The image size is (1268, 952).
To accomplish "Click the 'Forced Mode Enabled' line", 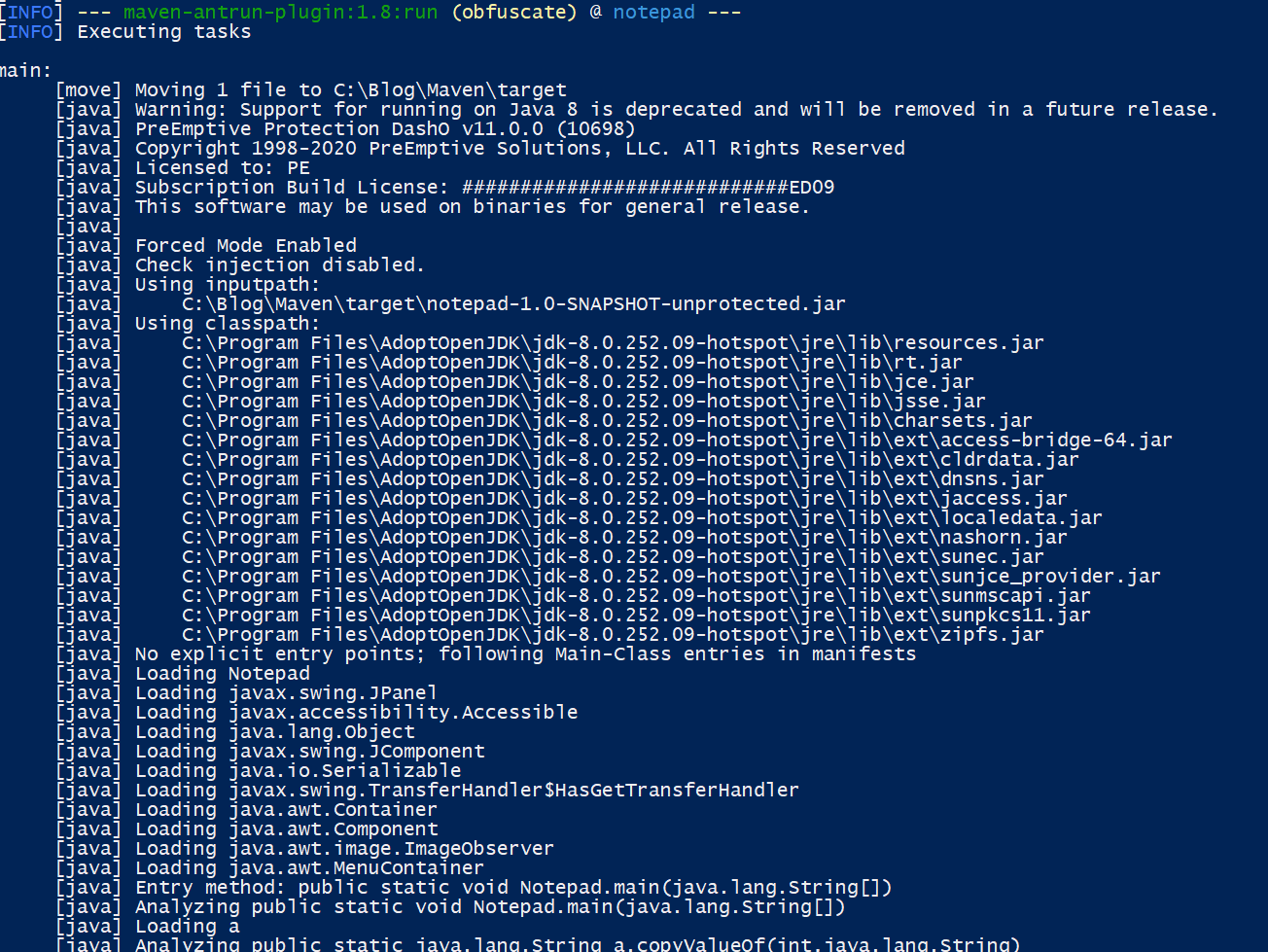I will coord(245,246).
